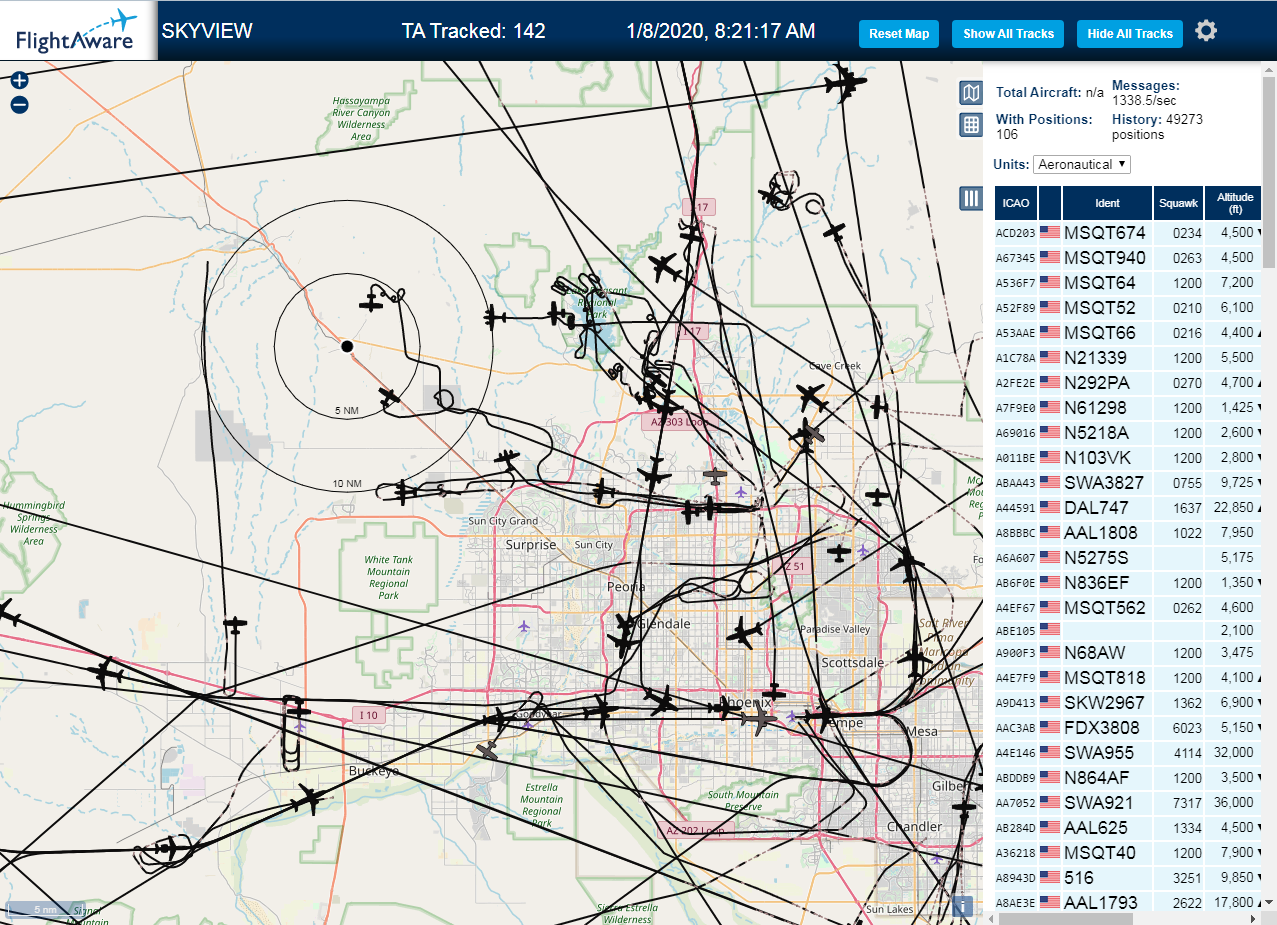The width and height of the screenshot is (1277, 925).
Task: Sort table by Ident column header
Action: [x=1107, y=203]
